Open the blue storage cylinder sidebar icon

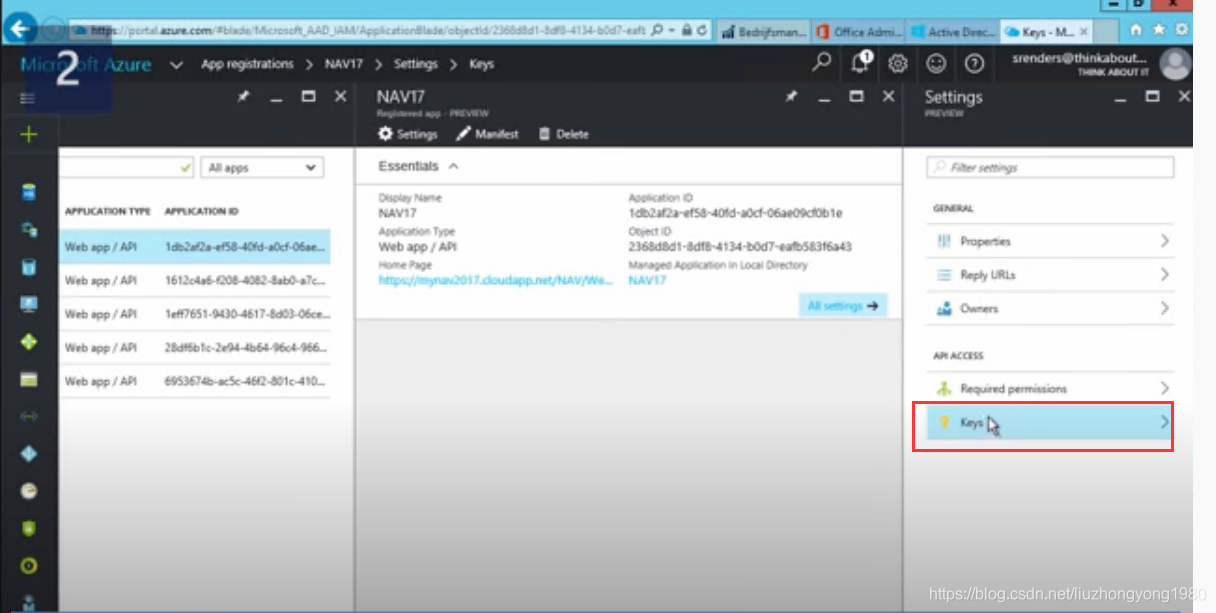coord(29,267)
